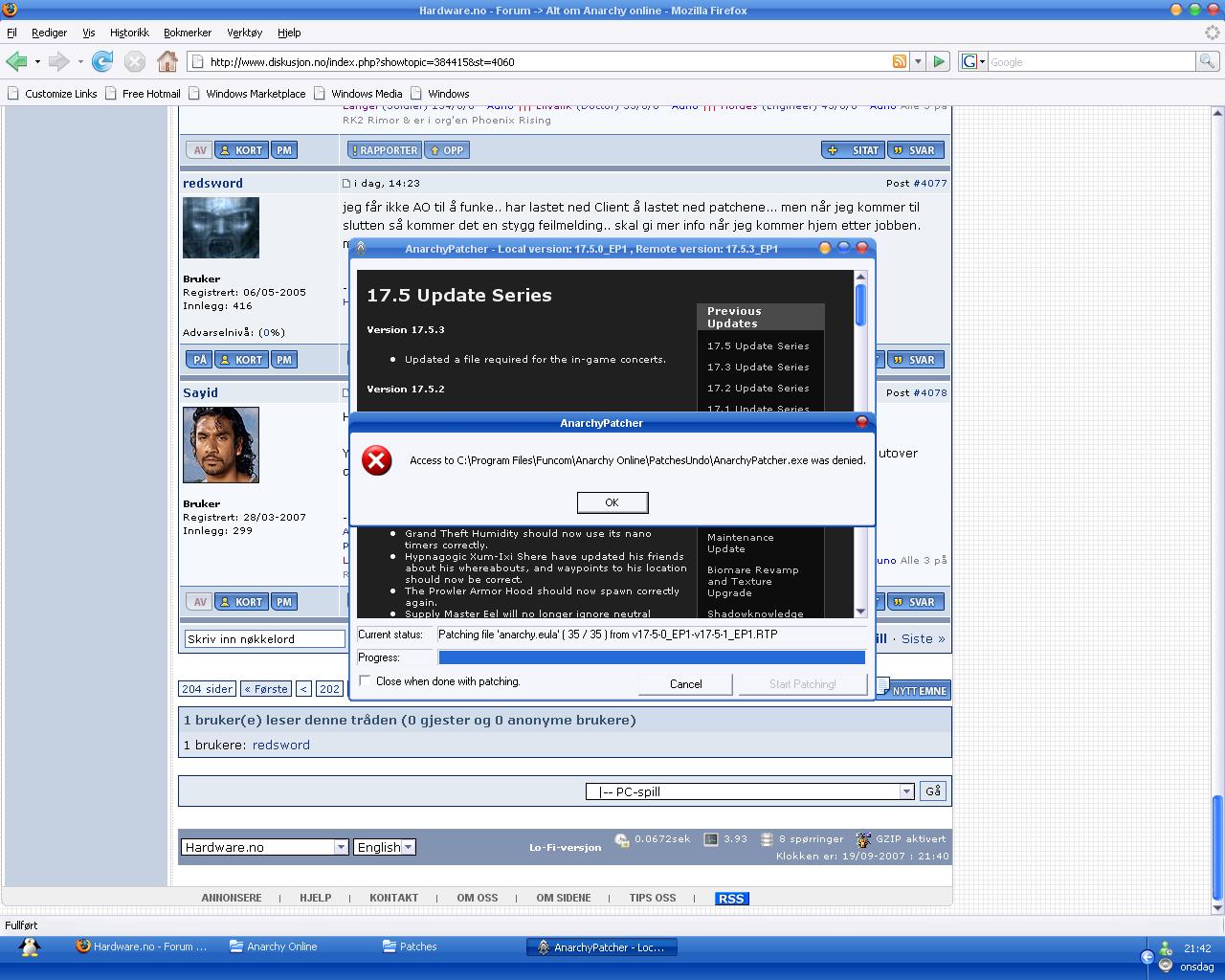Click the NYTT EMNE new topic button

914,690
